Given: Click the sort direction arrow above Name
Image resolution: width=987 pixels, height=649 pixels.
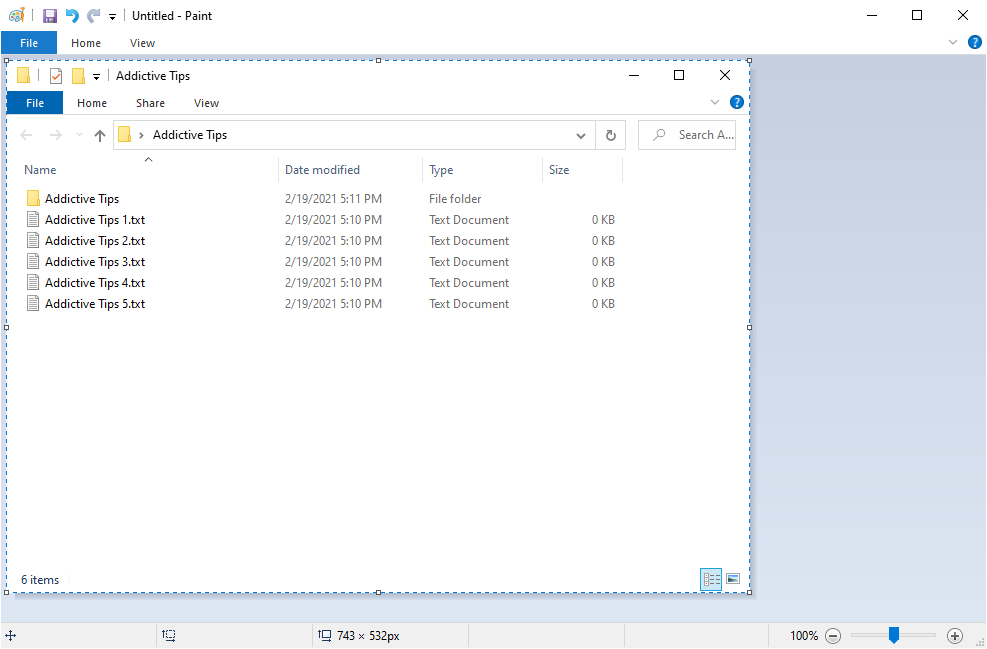Looking at the screenshot, I should tap(149, 159).
